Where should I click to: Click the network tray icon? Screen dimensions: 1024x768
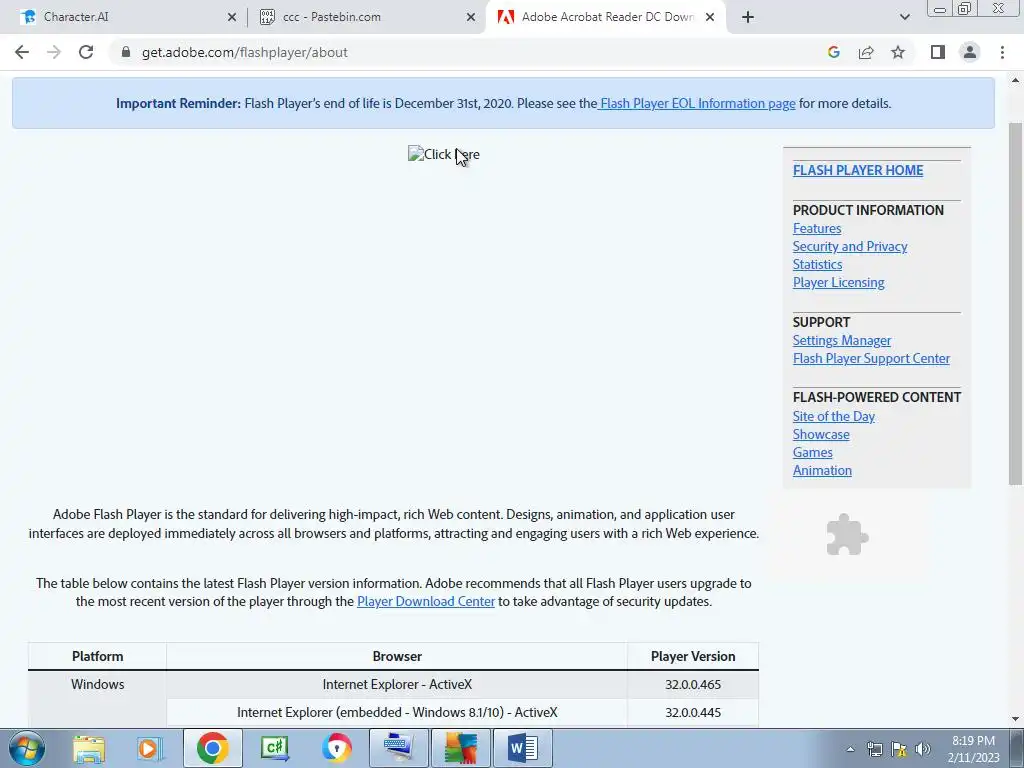[x=874, y=750]
